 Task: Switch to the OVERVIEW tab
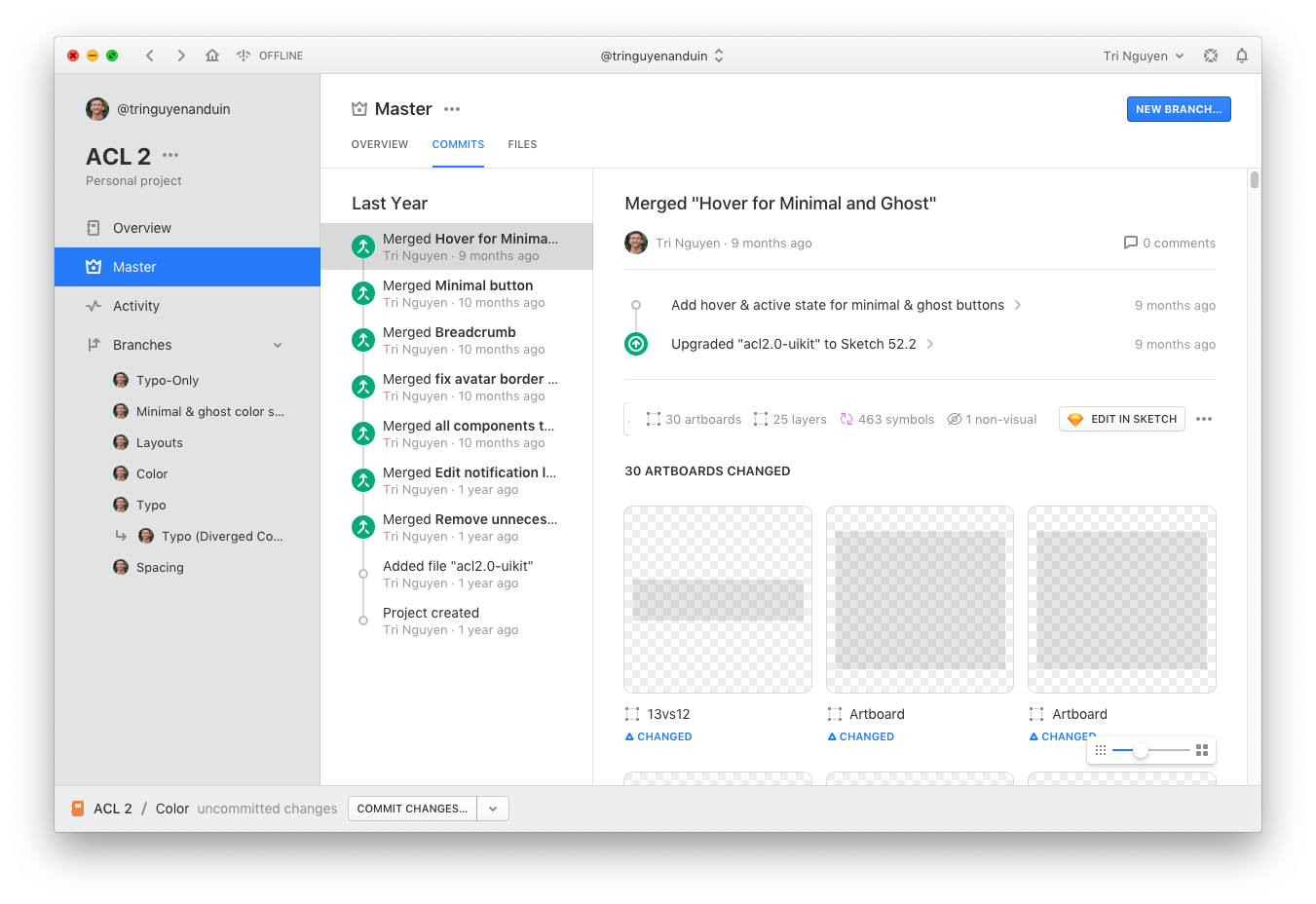[x=380, y=144]
